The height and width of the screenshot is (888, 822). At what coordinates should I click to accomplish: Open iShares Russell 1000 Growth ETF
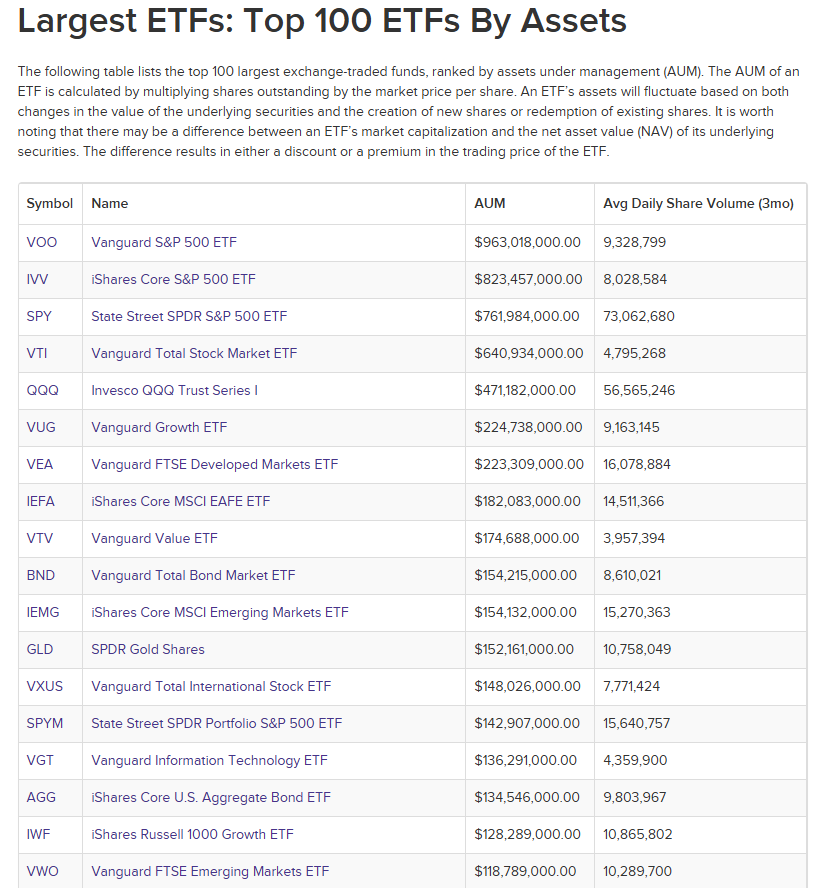(x=193, y=834)
